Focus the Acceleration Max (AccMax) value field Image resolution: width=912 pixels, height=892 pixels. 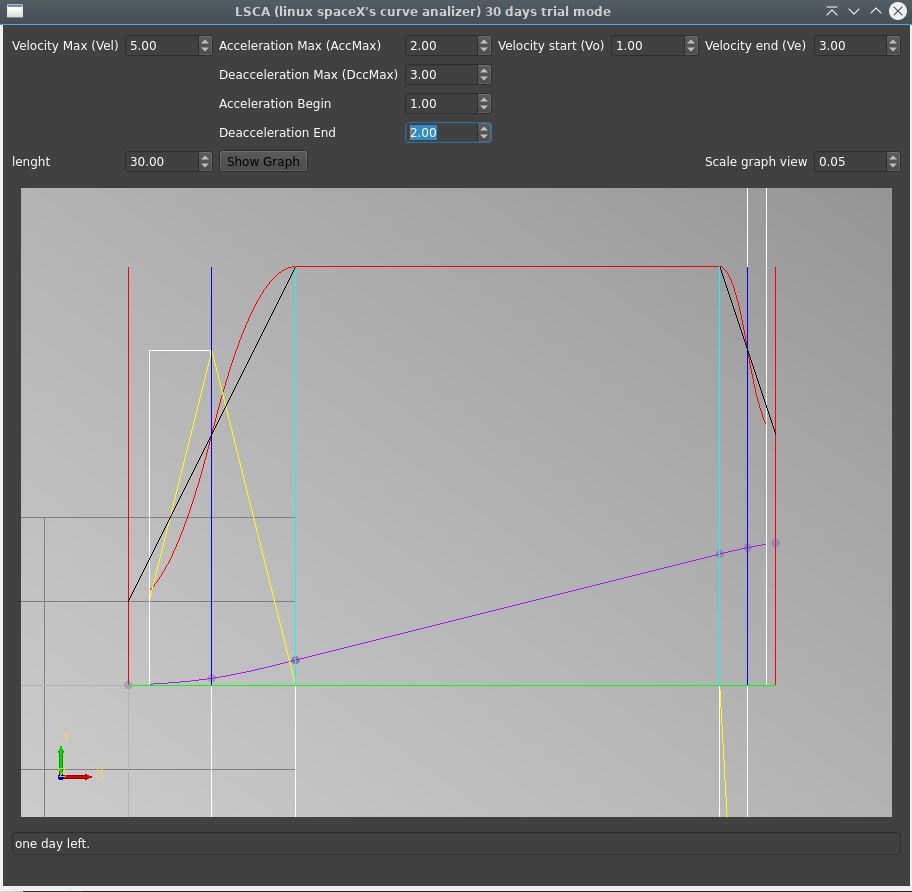(x=441, y=45)
